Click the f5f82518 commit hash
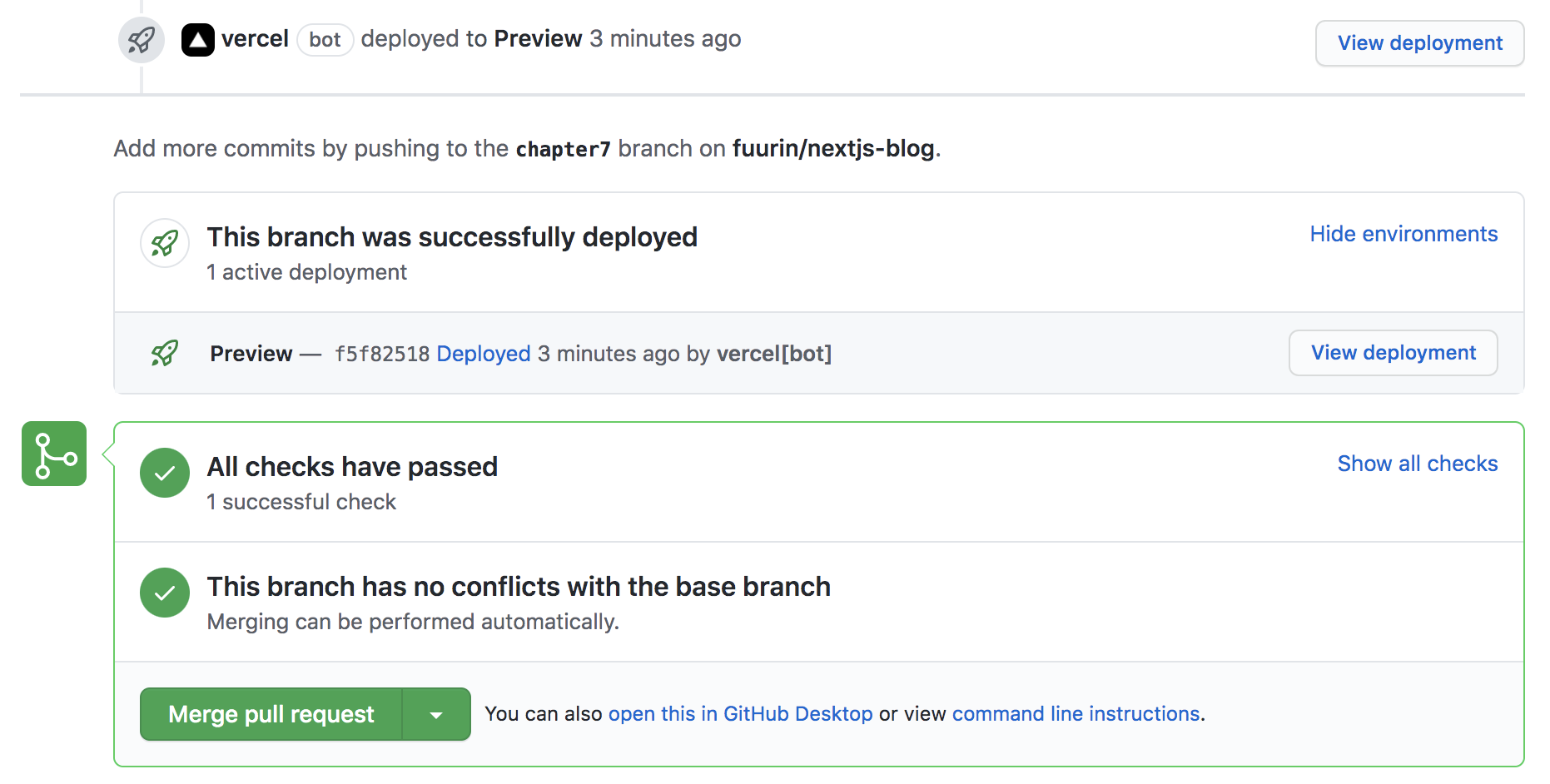The height and width of the screenshot is (784, 1550). coord(382,354)
